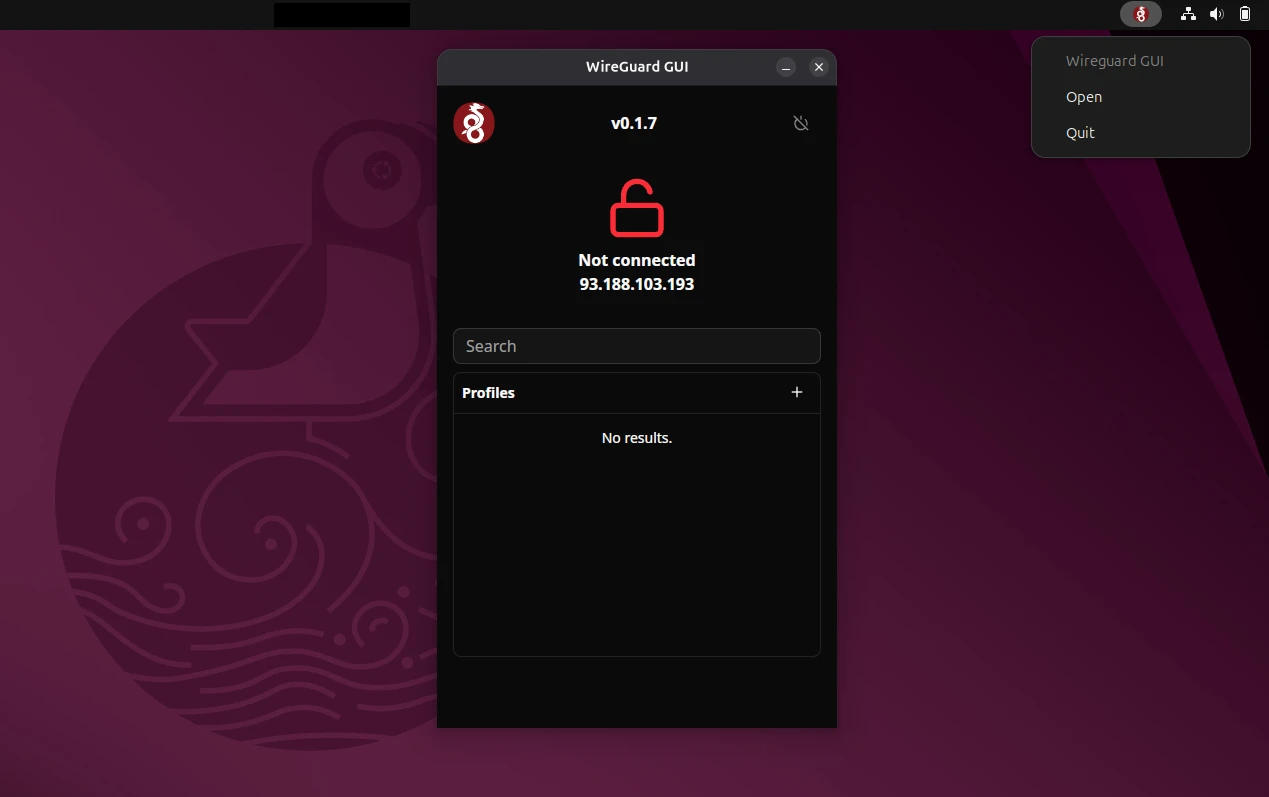Image resolution: width=1269 pixels, height=797 pixels.
Task: Select Open from the WireGuard tray menu
Action: point(1083,96)
